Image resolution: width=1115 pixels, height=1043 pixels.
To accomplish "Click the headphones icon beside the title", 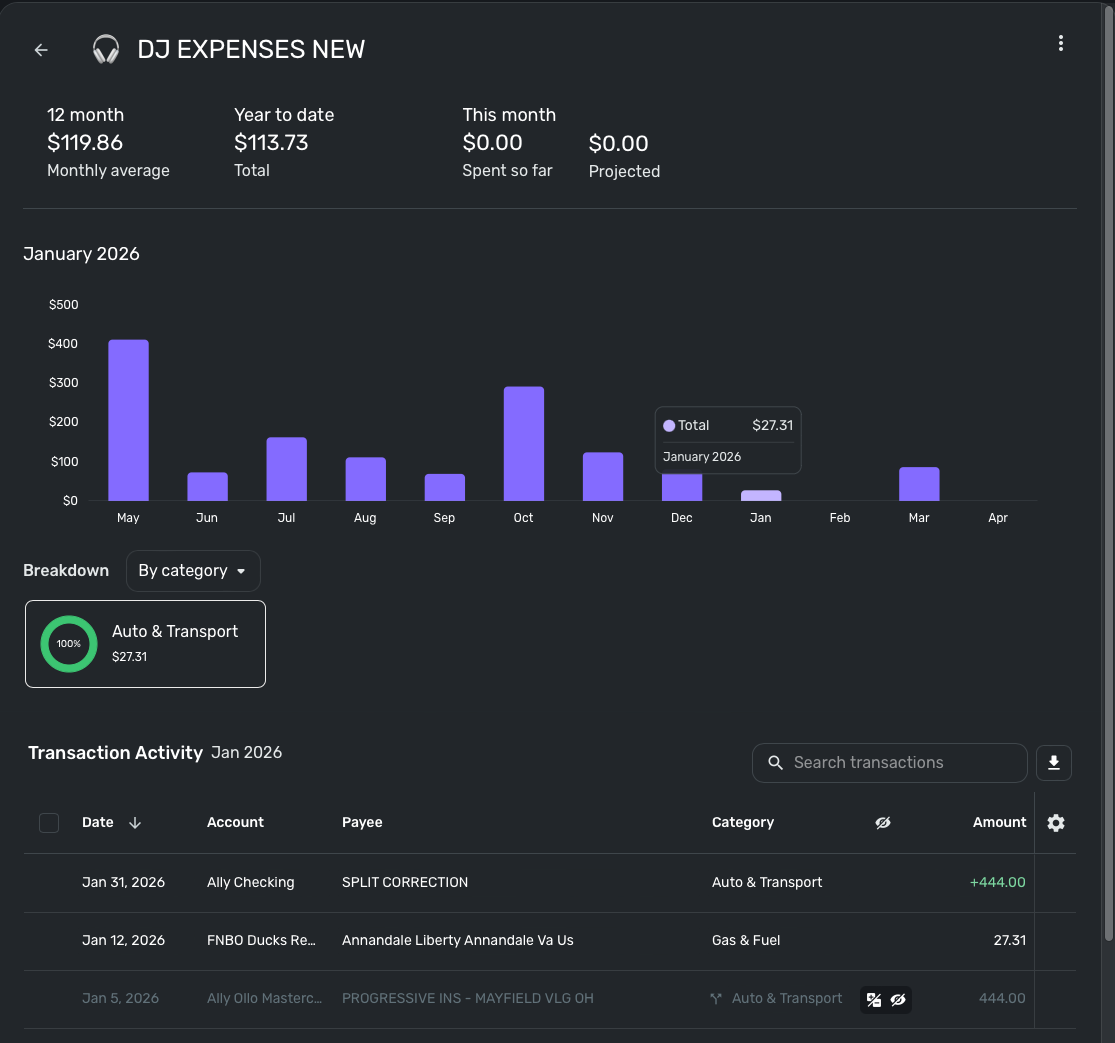I will click(x=105, y=50).
